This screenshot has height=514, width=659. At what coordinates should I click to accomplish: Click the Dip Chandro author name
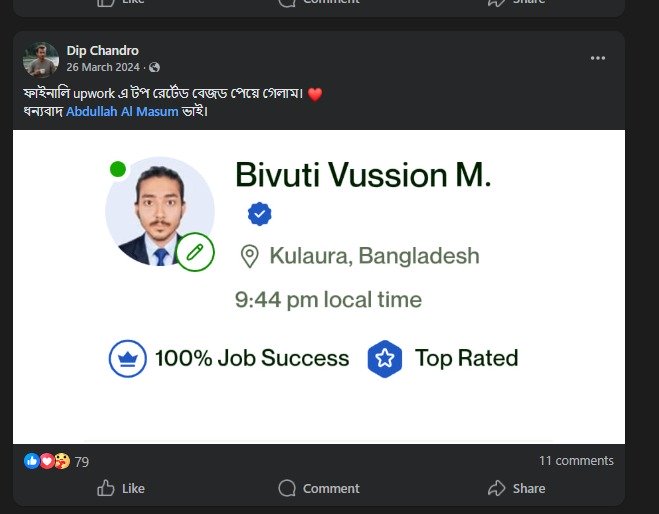point(102,50)
